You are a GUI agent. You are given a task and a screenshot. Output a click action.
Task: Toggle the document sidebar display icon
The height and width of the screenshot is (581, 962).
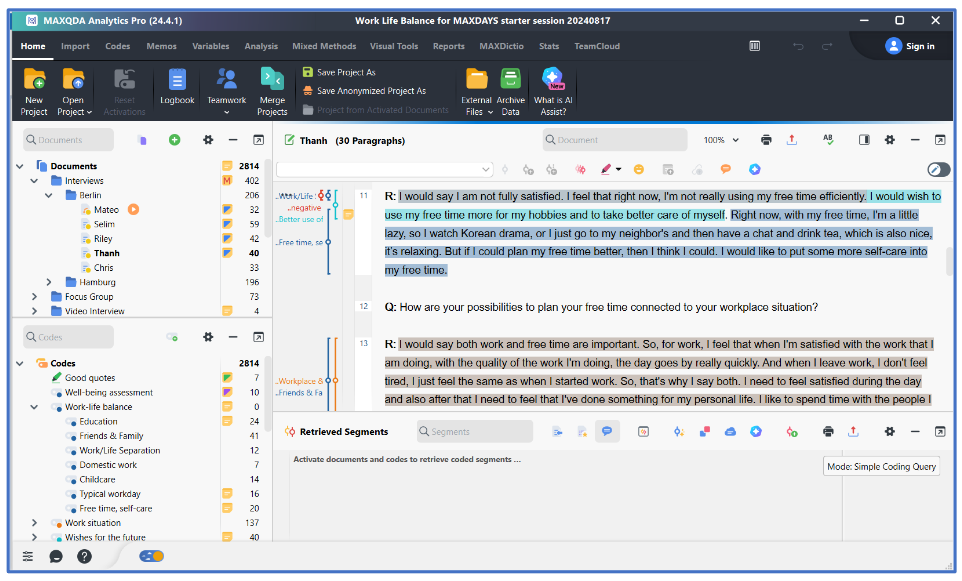coord(864,140)
